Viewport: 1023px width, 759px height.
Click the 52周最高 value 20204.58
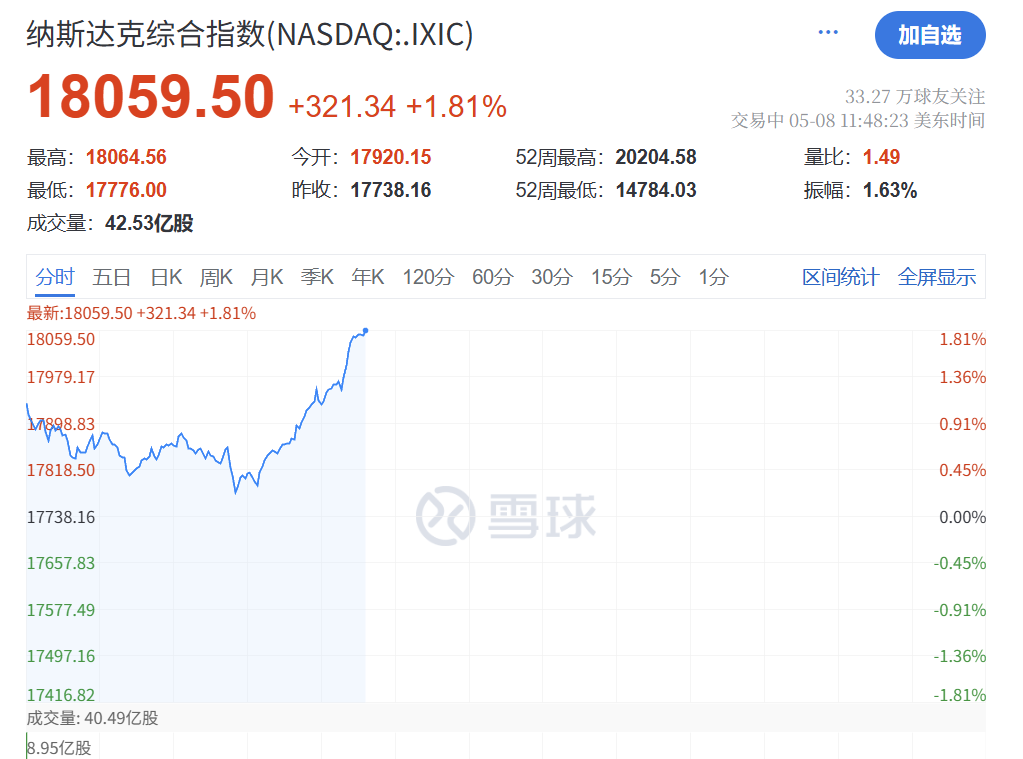pyautogui.click(x=656, y=157)
